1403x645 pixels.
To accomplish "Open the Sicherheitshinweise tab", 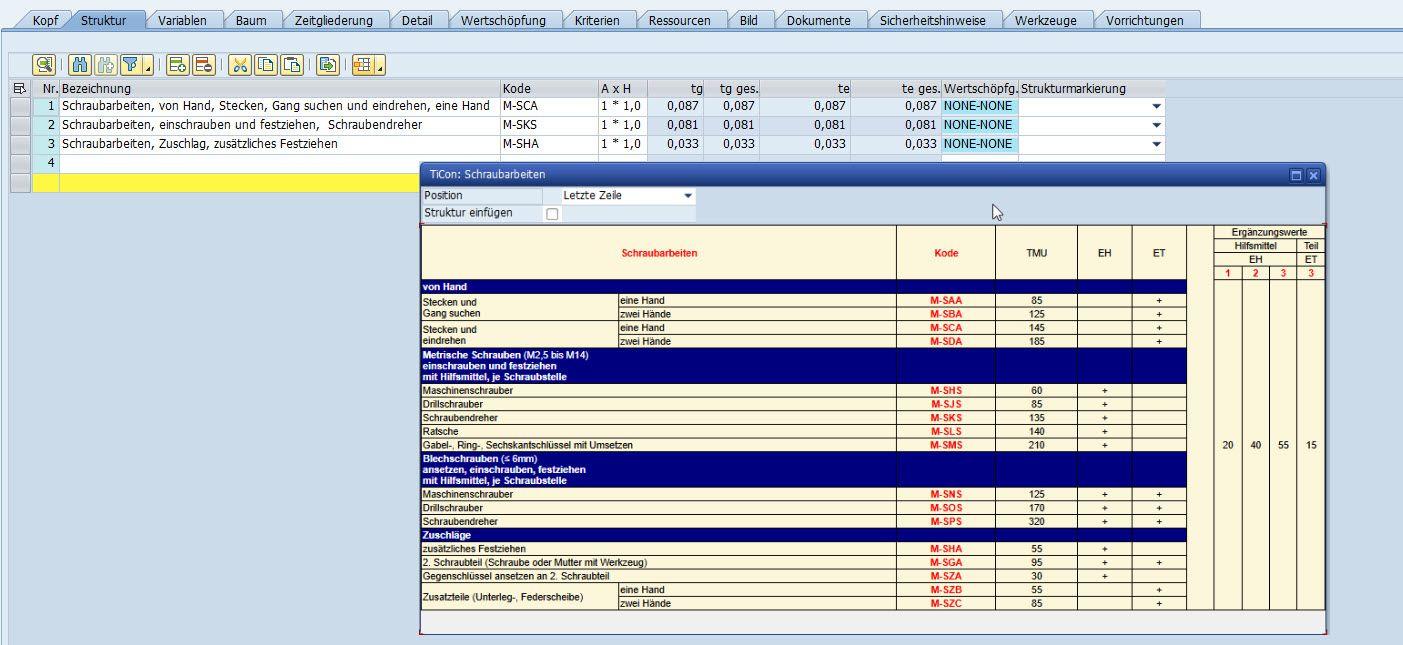I will pyautogui.click(x=932, y=20).
